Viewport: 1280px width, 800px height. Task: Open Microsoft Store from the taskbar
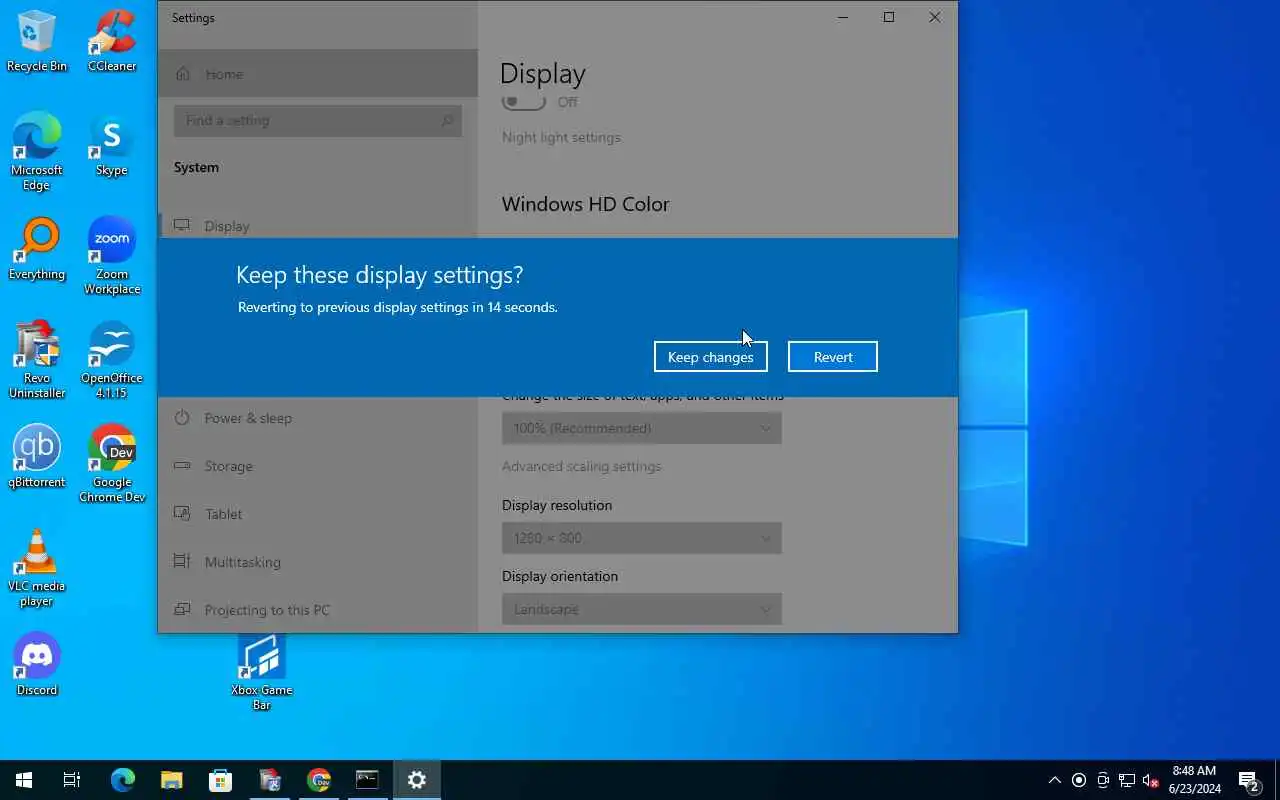tap(220, 780)
